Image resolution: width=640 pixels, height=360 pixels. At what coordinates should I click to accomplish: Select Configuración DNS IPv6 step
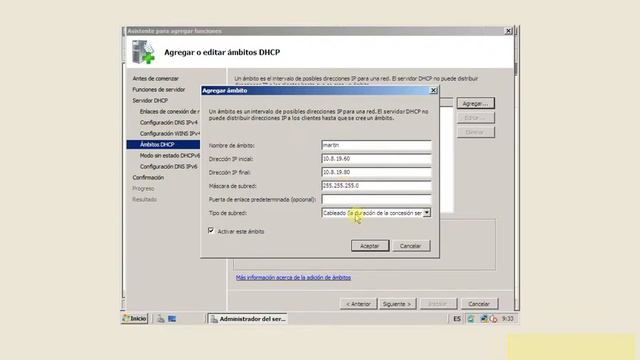point(169,167)
